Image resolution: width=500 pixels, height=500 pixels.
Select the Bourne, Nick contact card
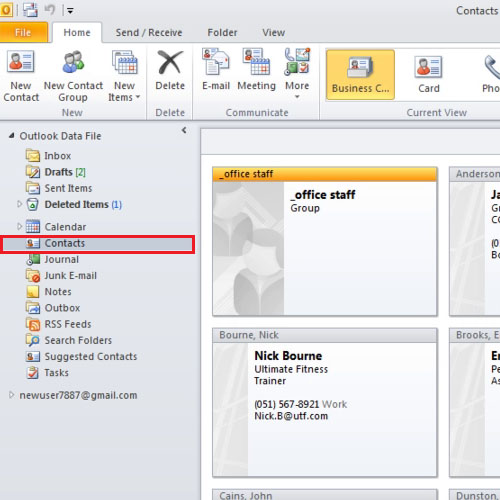pos(325,403)
